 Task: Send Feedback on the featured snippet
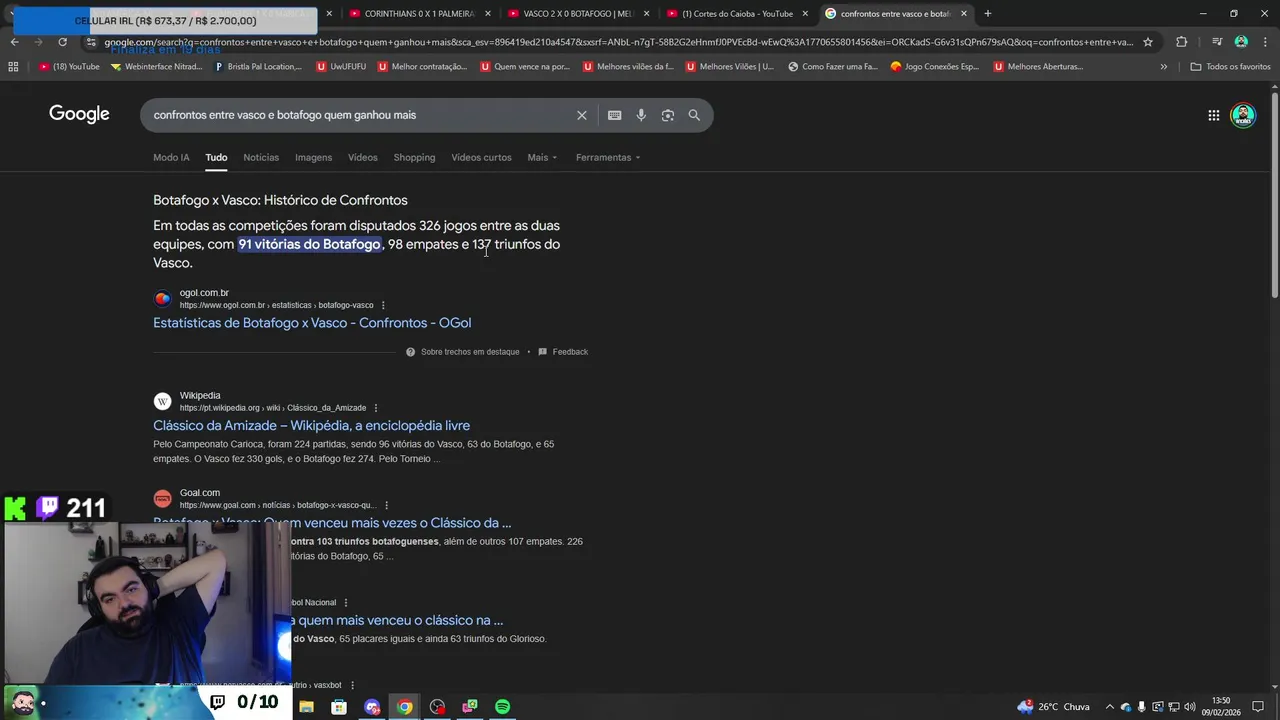coord(563,352)
